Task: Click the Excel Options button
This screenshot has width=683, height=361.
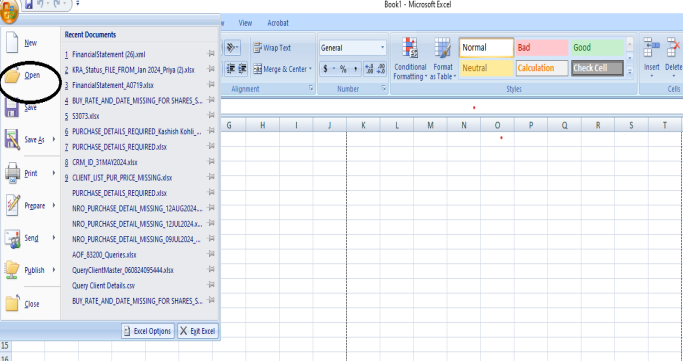Action: [148, 331]
